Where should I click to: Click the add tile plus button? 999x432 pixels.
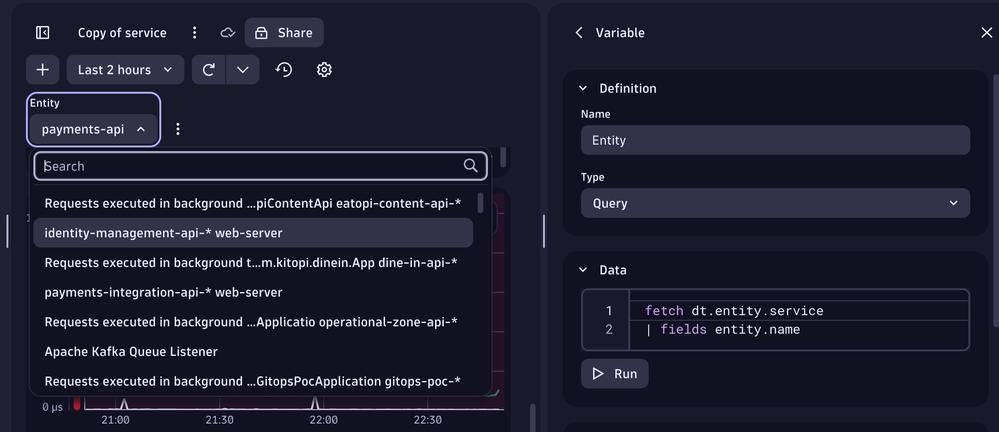tap(42, 70)
